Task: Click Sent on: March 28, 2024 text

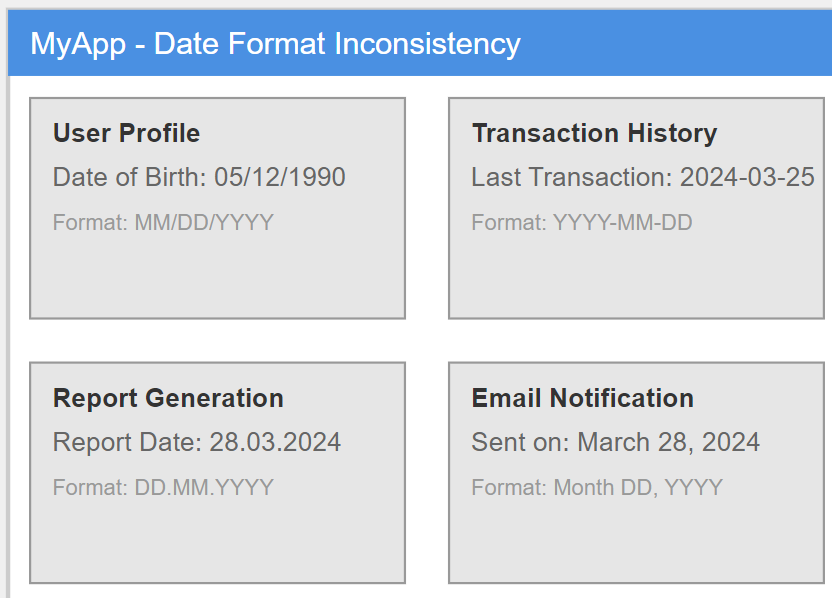Action: (616, 442)
